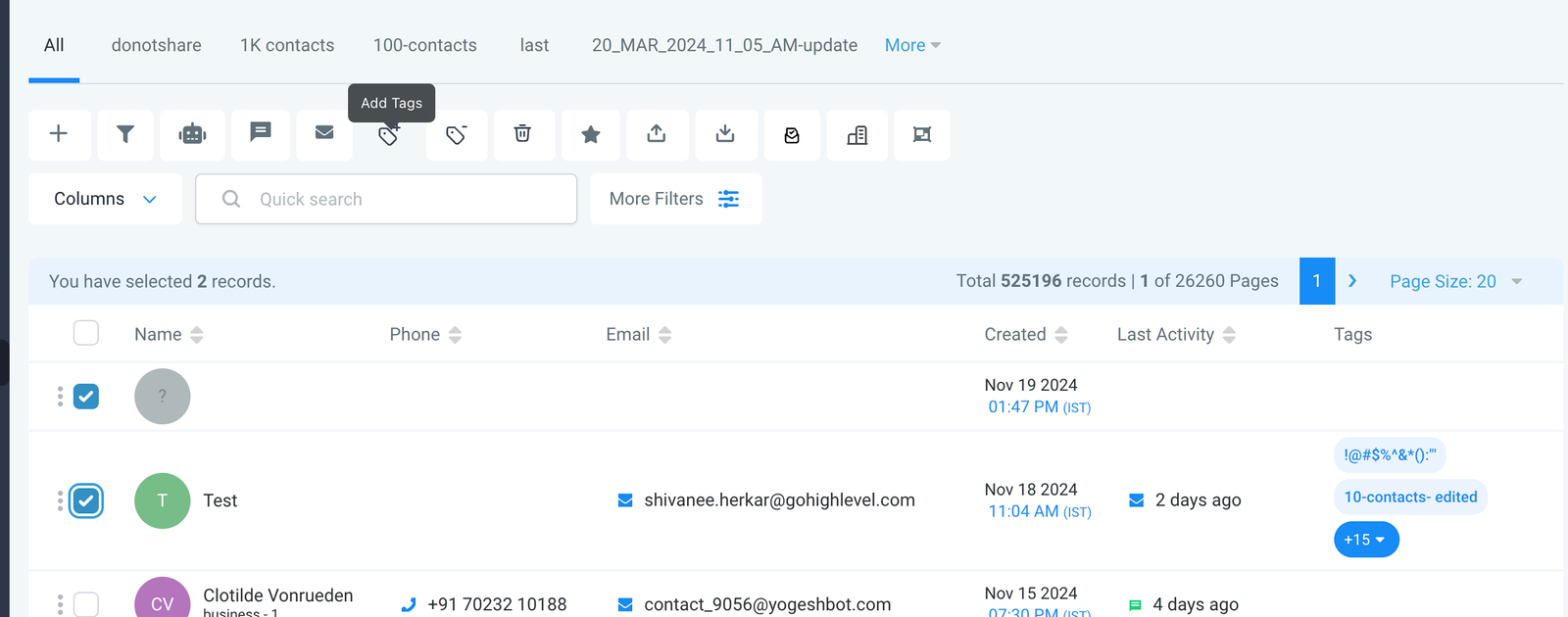Open the 1K contacts tab
This screenshot has height=617, width=1568.
287,45
